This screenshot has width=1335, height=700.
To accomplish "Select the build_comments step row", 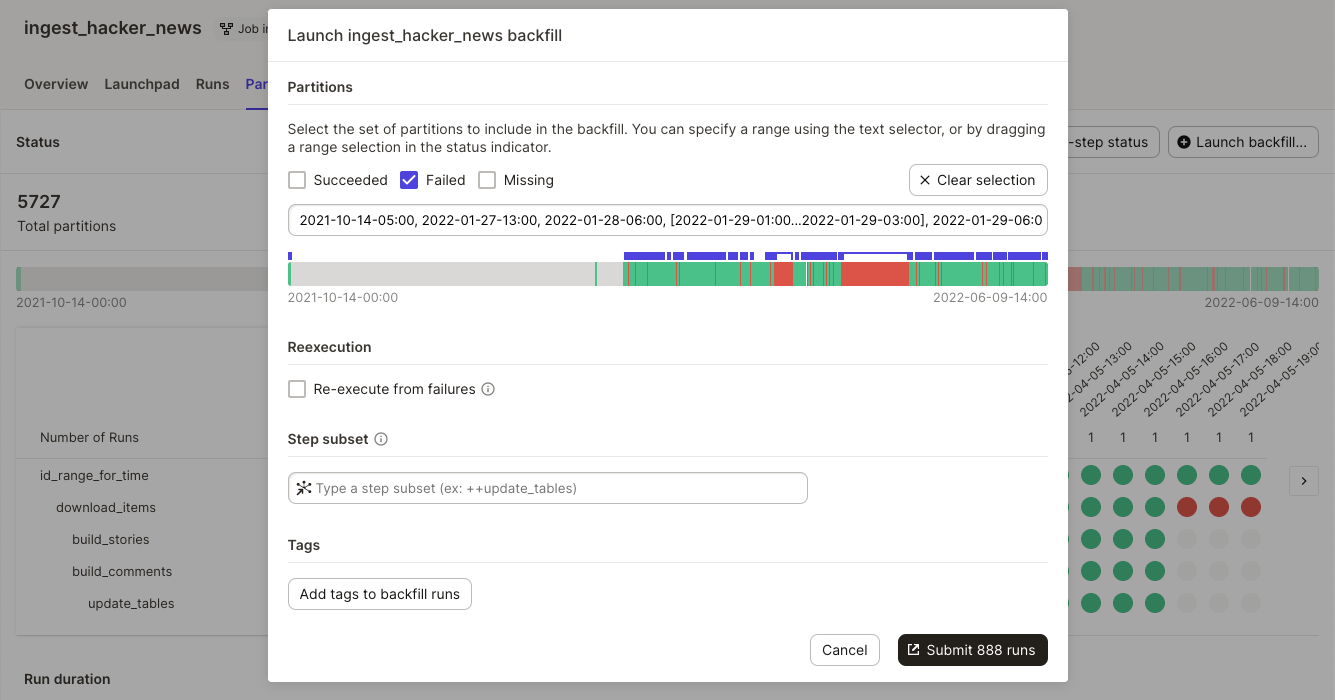I will 122,571.
